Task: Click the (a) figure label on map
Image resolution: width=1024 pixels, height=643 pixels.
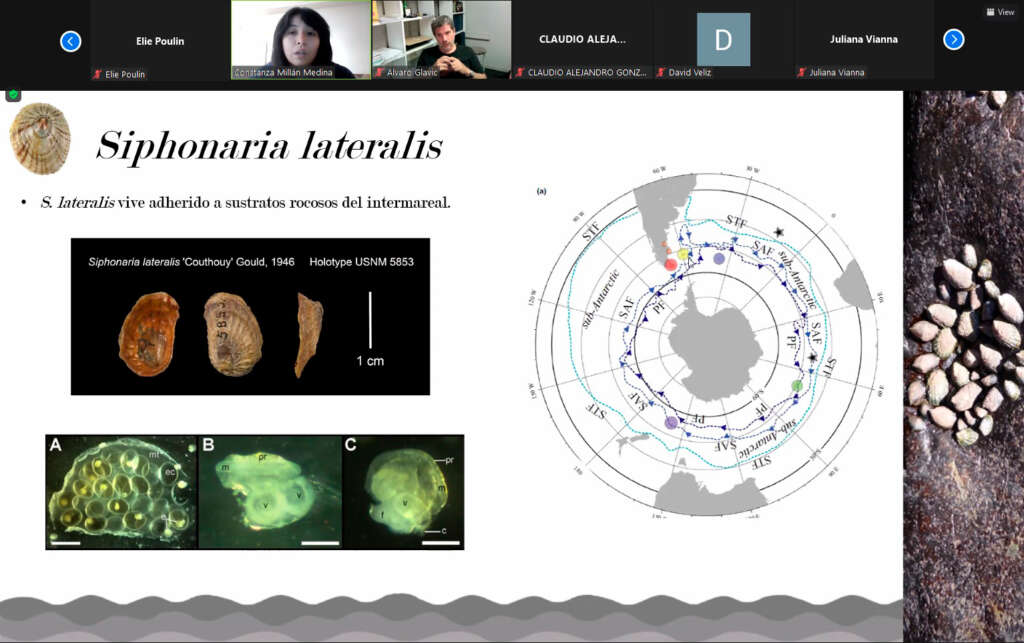Action: (541, 191)
